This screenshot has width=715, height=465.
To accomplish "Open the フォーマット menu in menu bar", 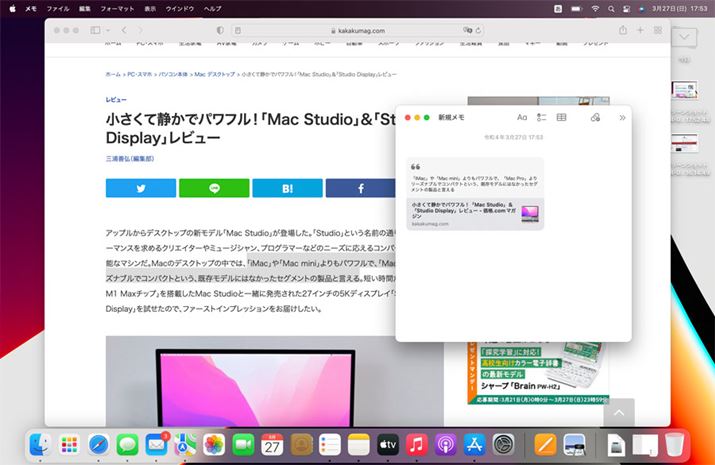I will pyautogui.click(x=117, y=8).
